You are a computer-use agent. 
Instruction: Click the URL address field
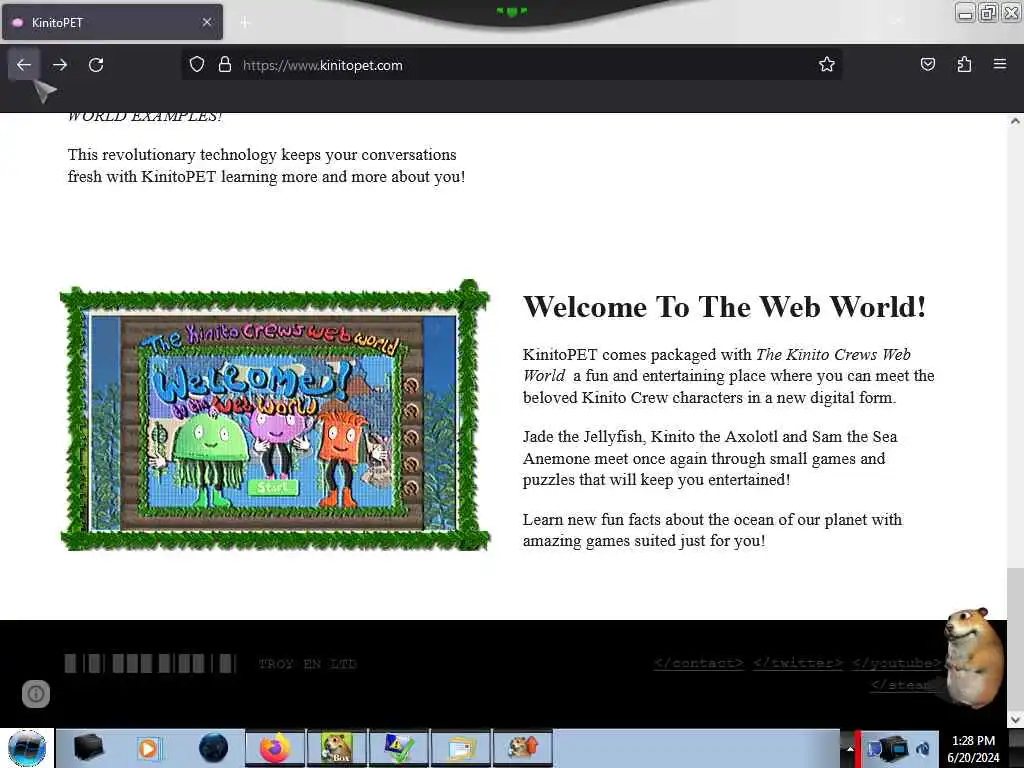tap(511, 65)
